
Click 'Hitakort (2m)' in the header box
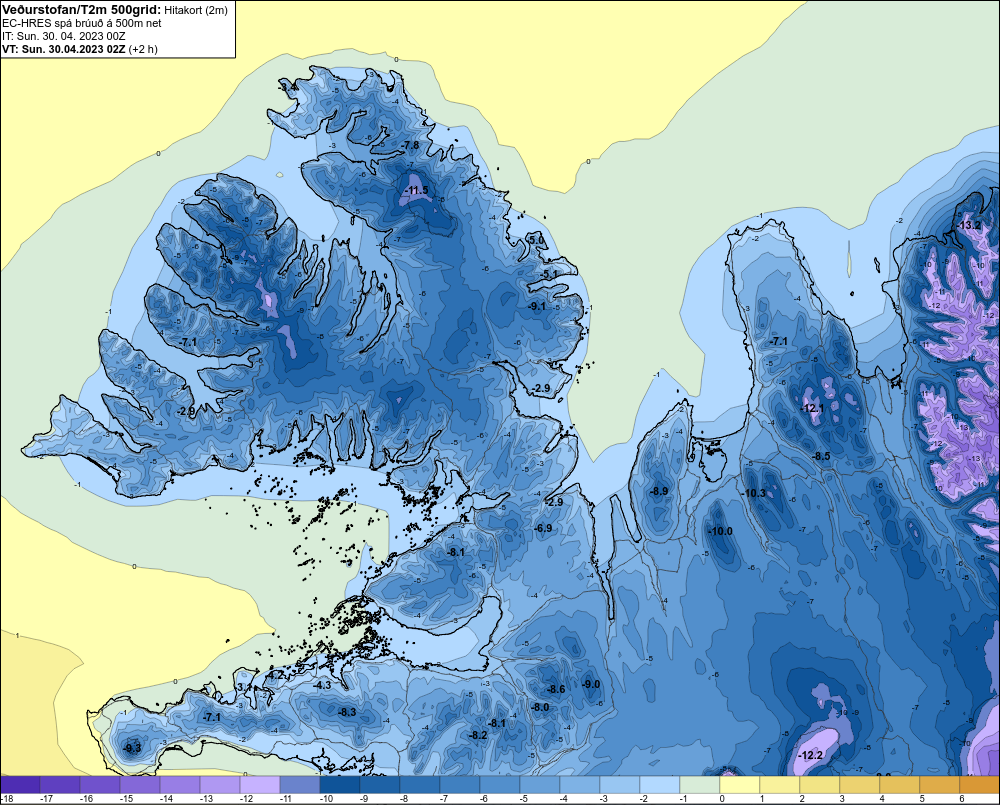(195, 10)
